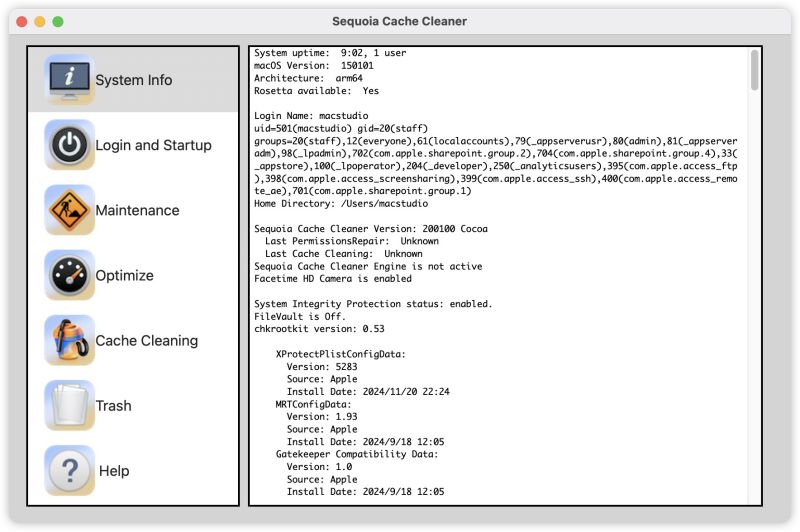Open the Login and Startup section label

(153, 145)
